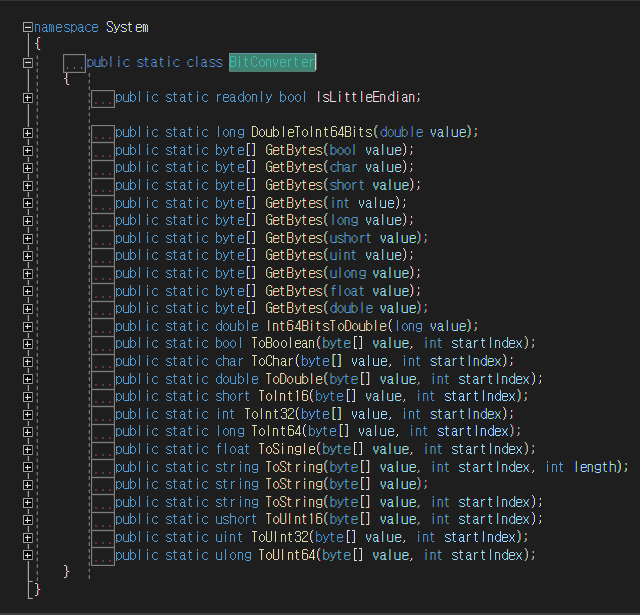Expand outlining for GetBytes(uint value)
640x615 pixels.
pyautogui.click(x=28, y=256)
